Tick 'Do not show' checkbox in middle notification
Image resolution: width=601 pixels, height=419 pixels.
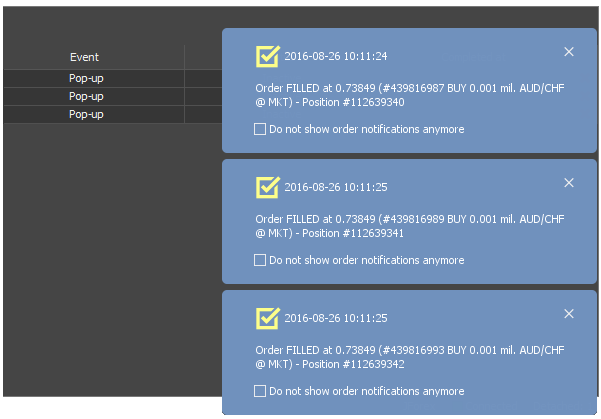click(260, 260)
